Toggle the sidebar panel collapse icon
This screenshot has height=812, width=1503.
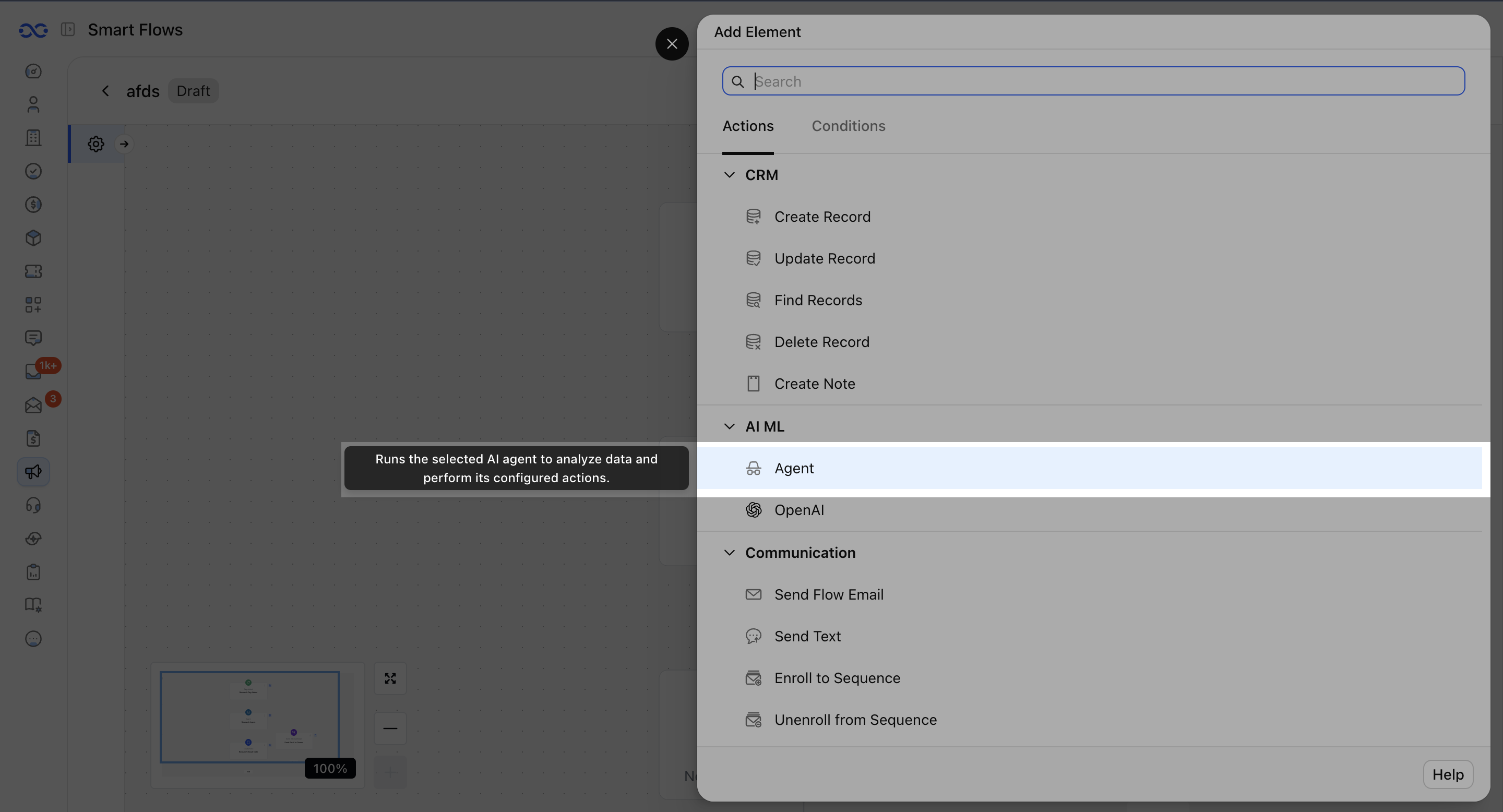click(x=68, y=29)
